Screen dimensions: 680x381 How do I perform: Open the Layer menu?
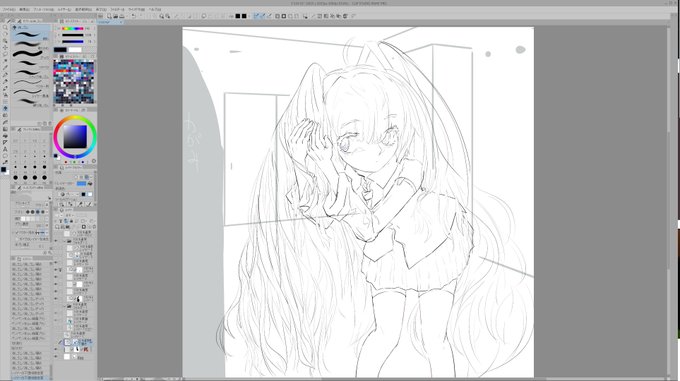pos(64,9)
